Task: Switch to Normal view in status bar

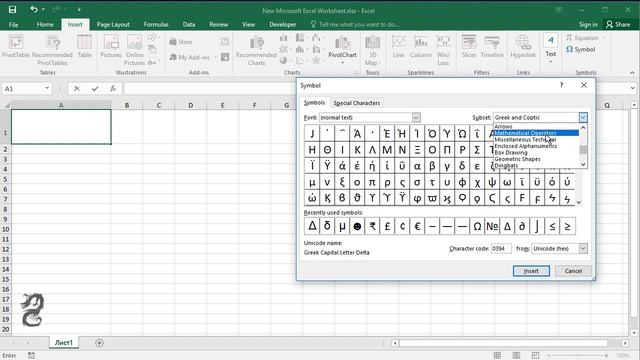Action: pyautogui.click(x=497, y=356)
